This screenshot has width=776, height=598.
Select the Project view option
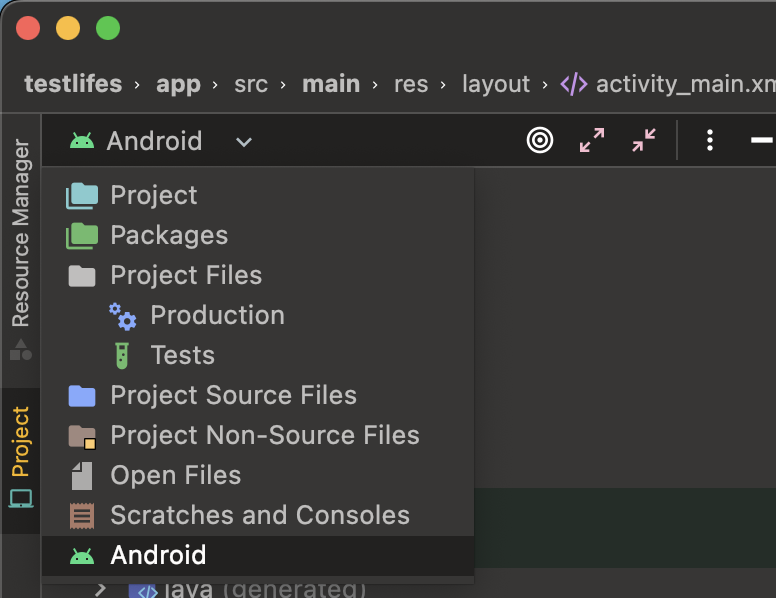click(257, 195)
